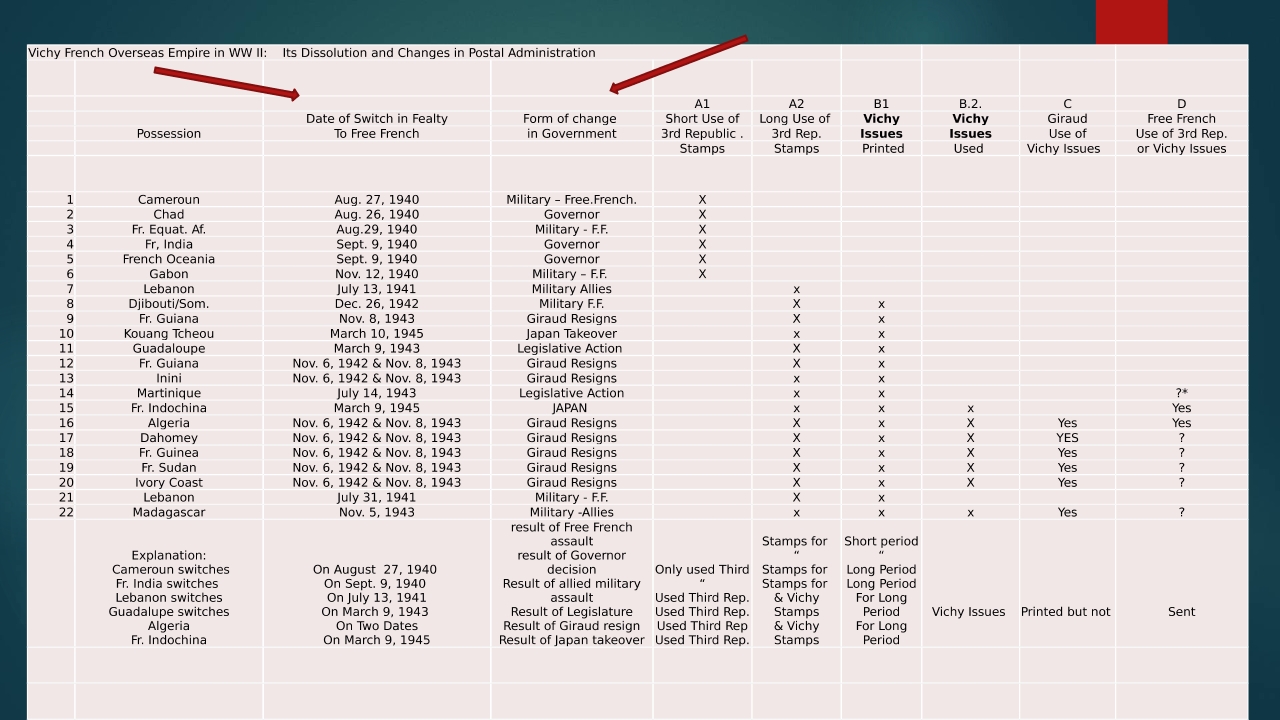
Task: Select the date 'July 14, 1943'
Action: (377, 394)
